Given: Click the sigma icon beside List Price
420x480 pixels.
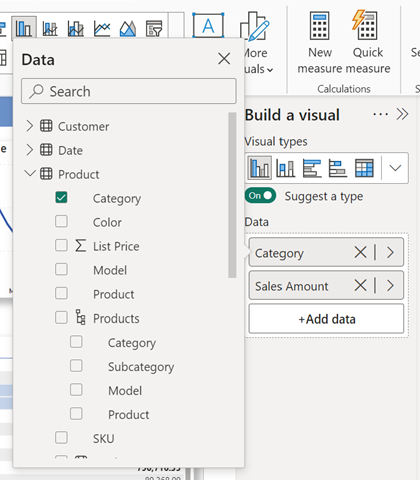Looking at the screenshot, I should [x=80, y=245].
